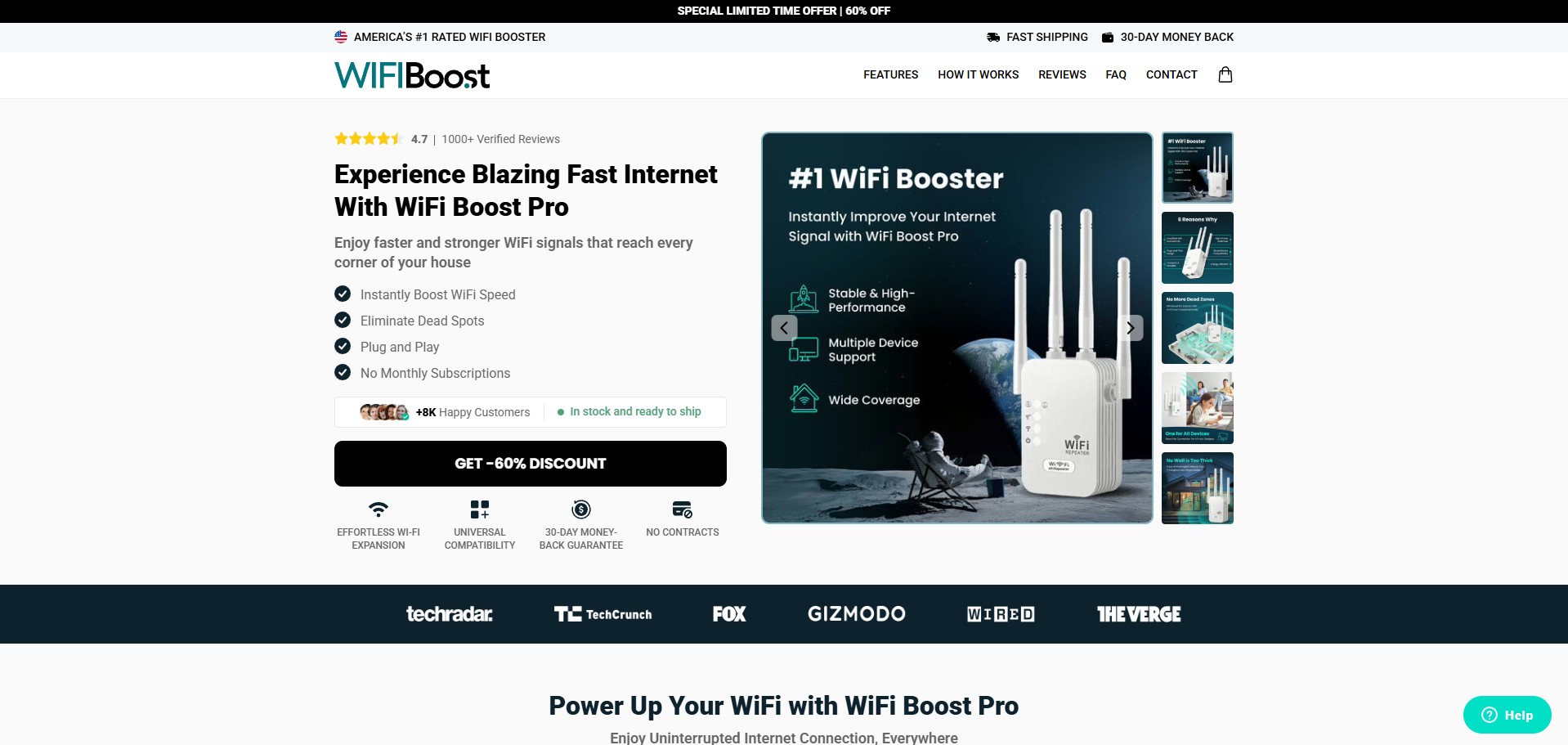Click the five-star rating icons
1568x745 pixels.
tap(369, 139)
